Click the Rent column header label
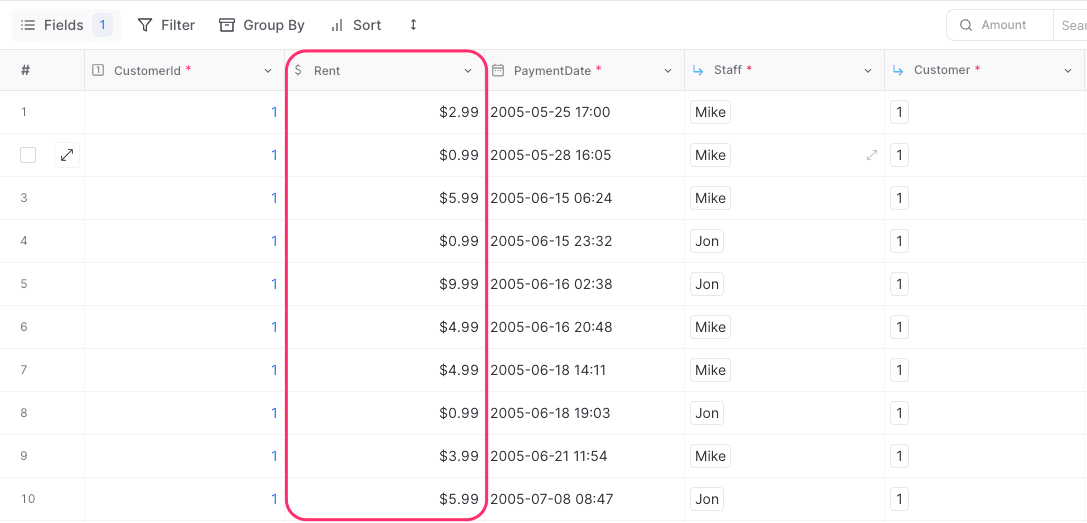 point(327,71)
